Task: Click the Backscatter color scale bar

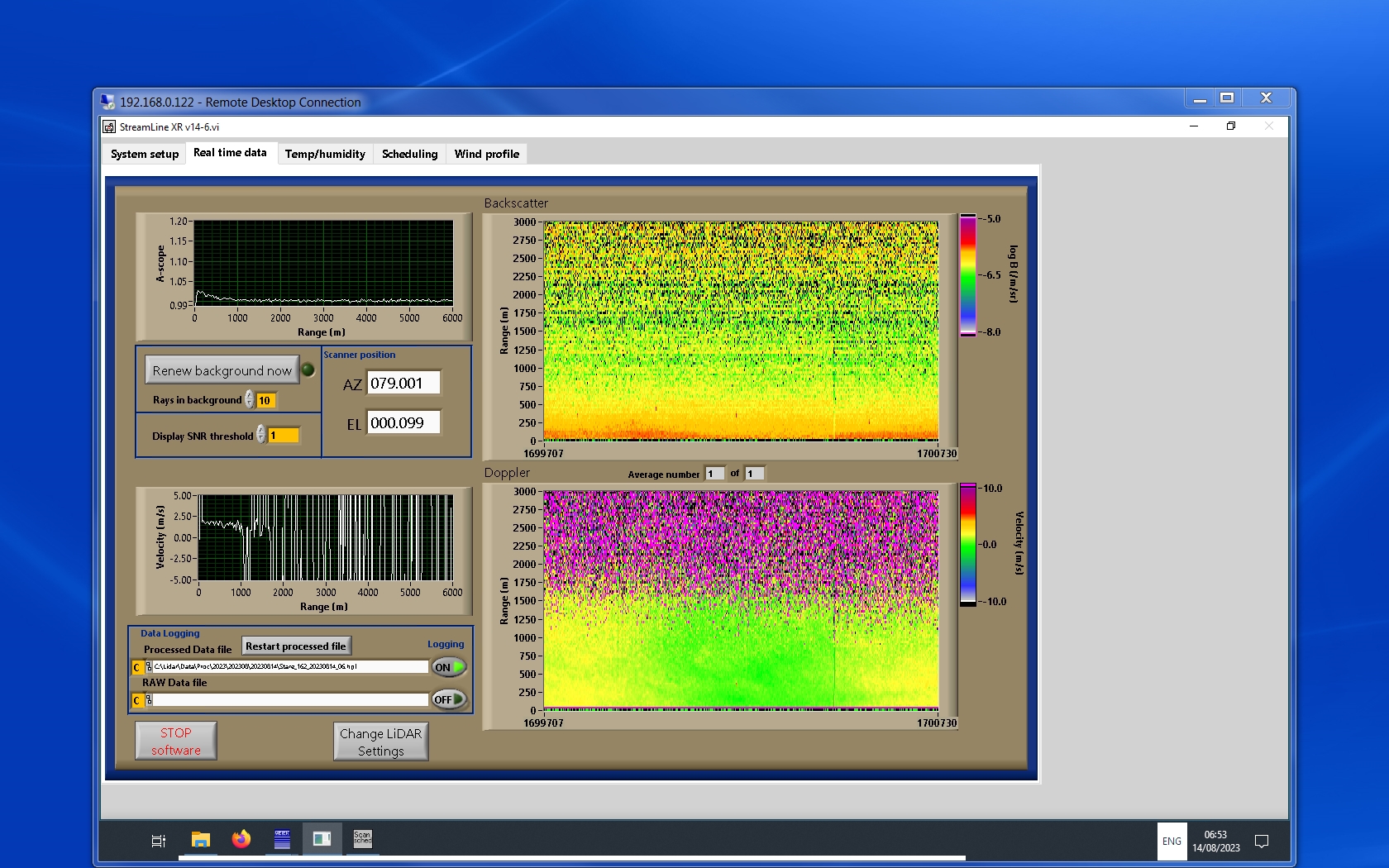Action: click(x=967, y=275)
